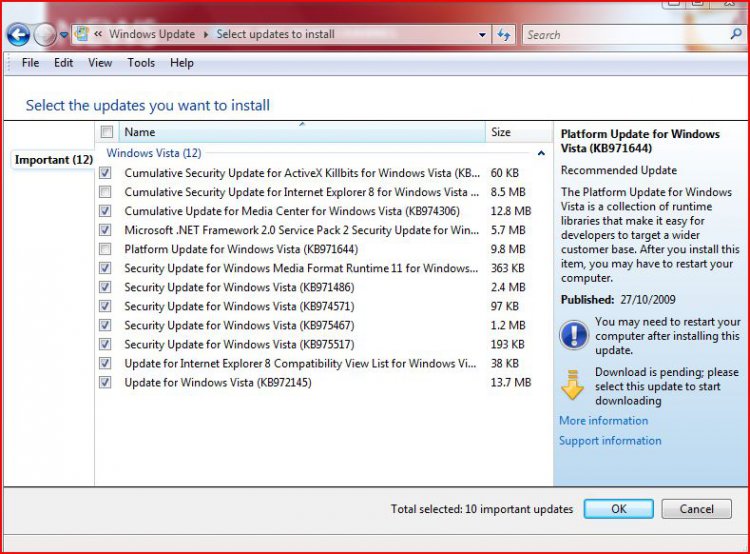The height and width of the screenshot is (554, 750).
Task: Sort by the Name column header
Action: pyautogui.click(x=302, y=132)
